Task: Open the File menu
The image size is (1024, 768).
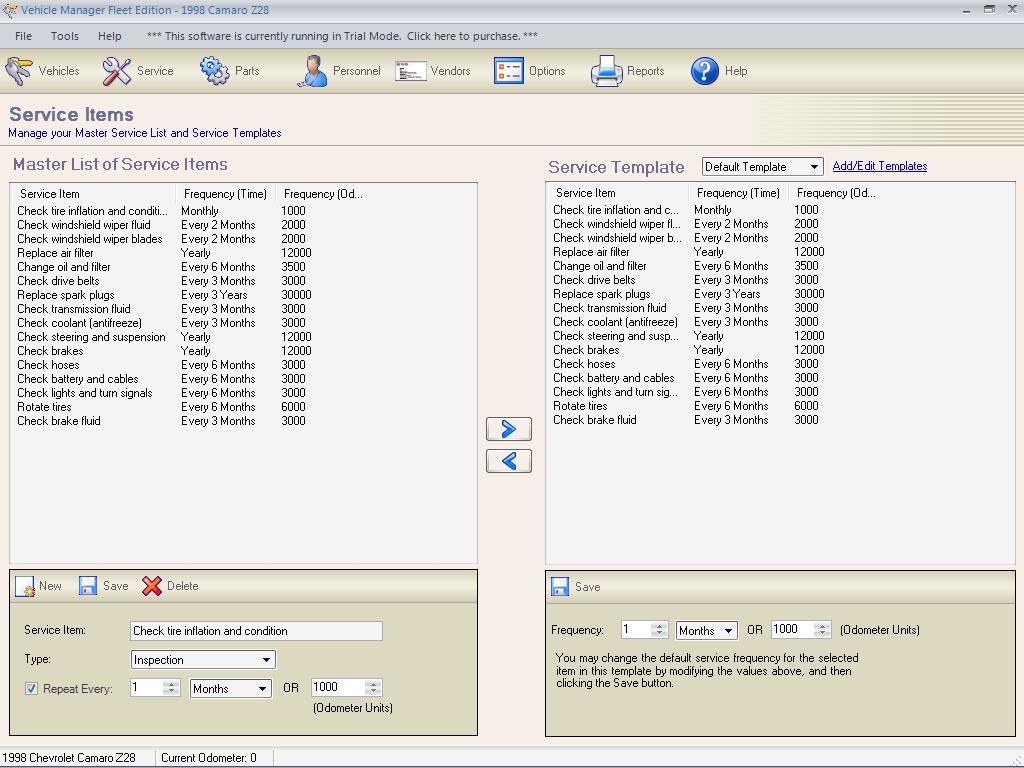Action: point(23,35)
